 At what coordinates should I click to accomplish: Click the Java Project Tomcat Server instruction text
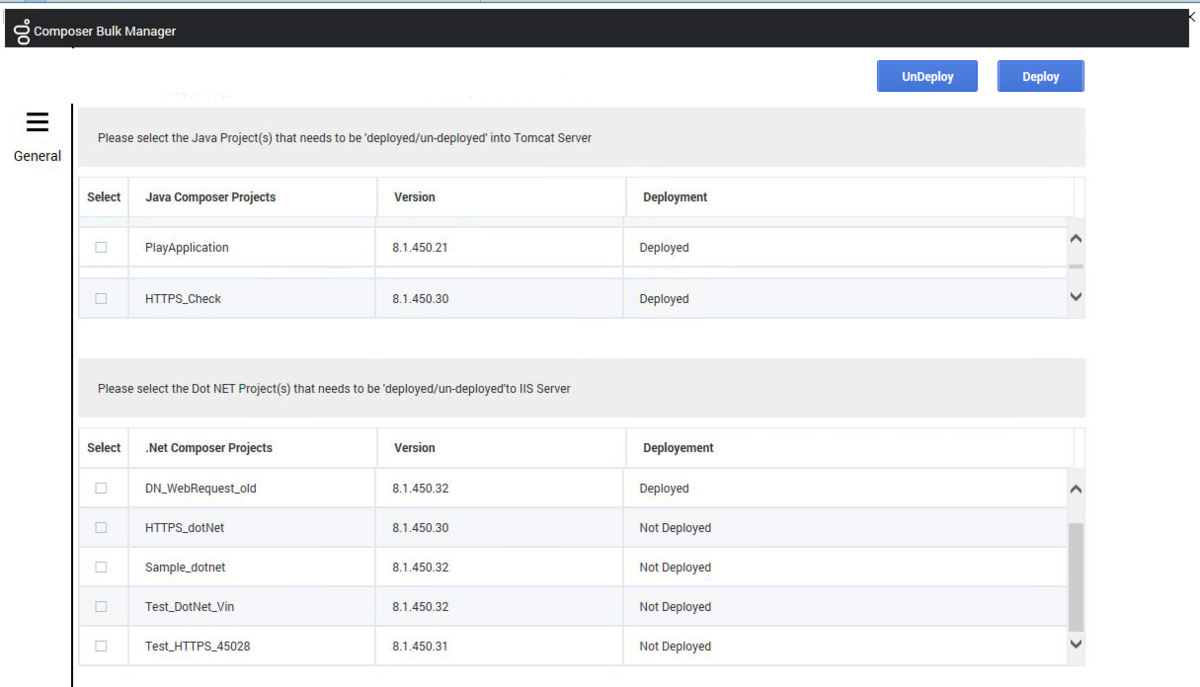tap(344, 138)
